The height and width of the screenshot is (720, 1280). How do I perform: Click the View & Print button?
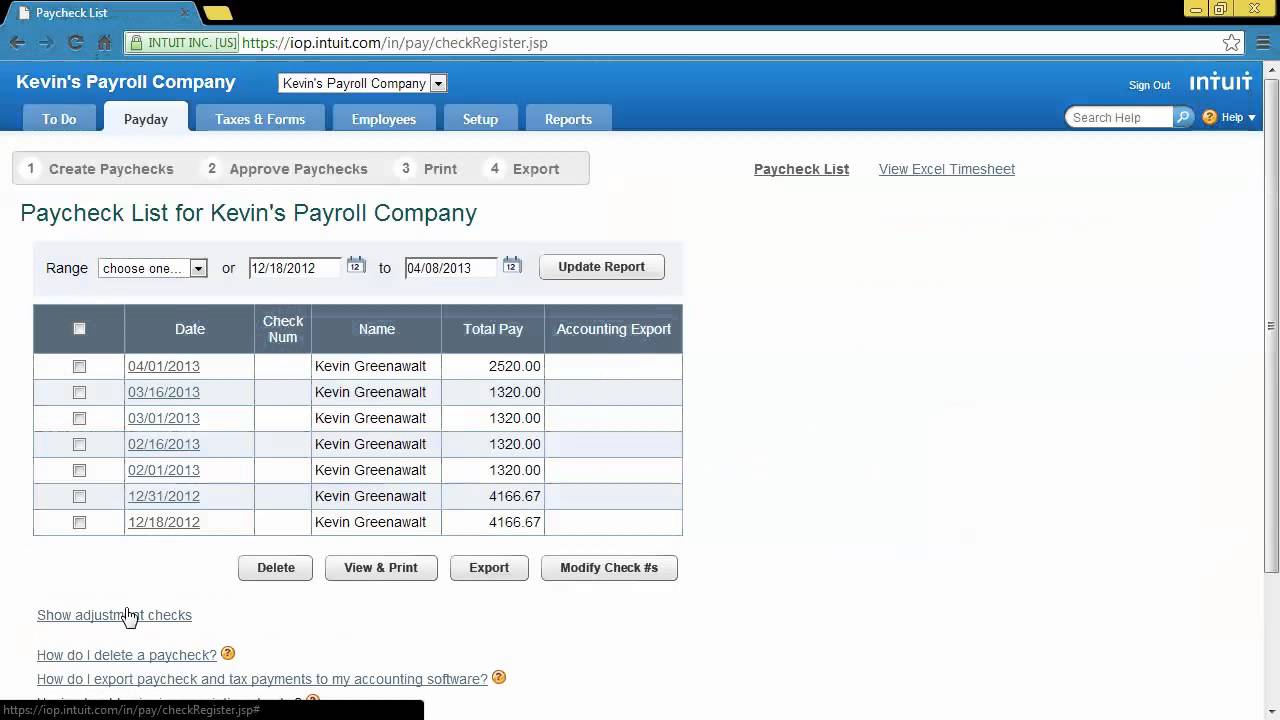[x=381, y=568]
